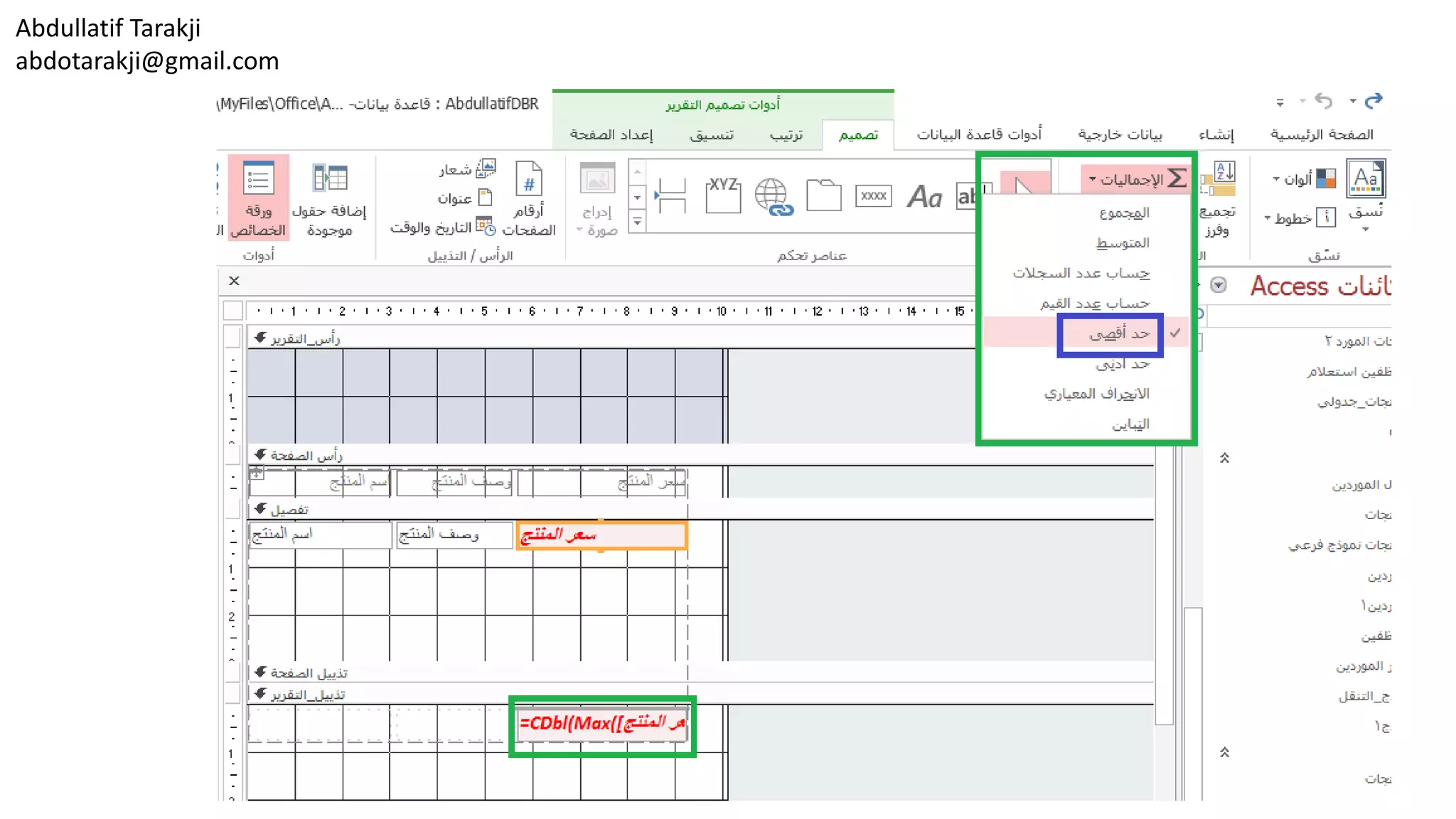Select the option group XYZ control
Viewport: 1456px width, 819px height.
[723, 196]
